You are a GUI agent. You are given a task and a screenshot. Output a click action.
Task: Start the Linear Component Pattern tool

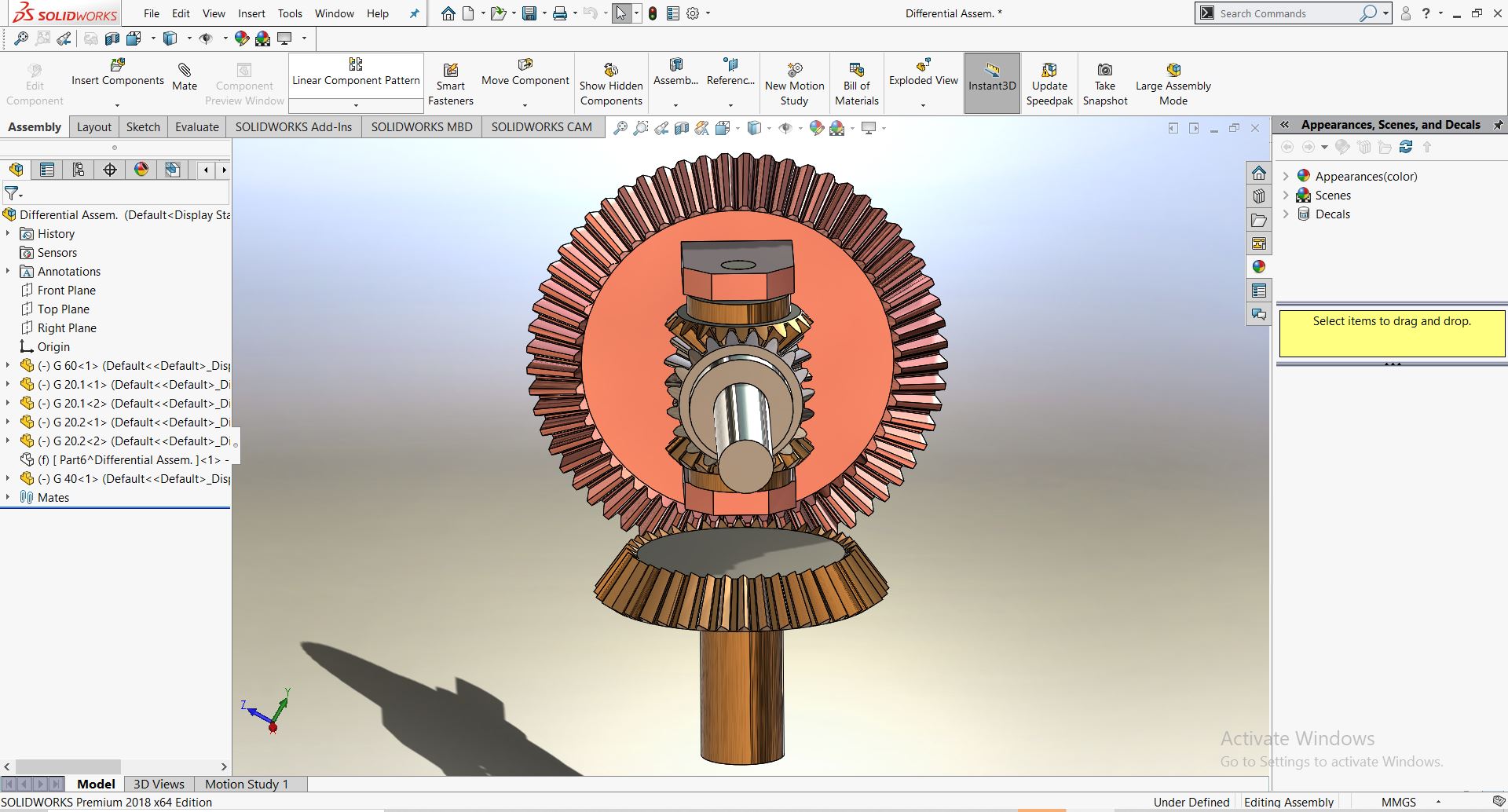point(356,72)
